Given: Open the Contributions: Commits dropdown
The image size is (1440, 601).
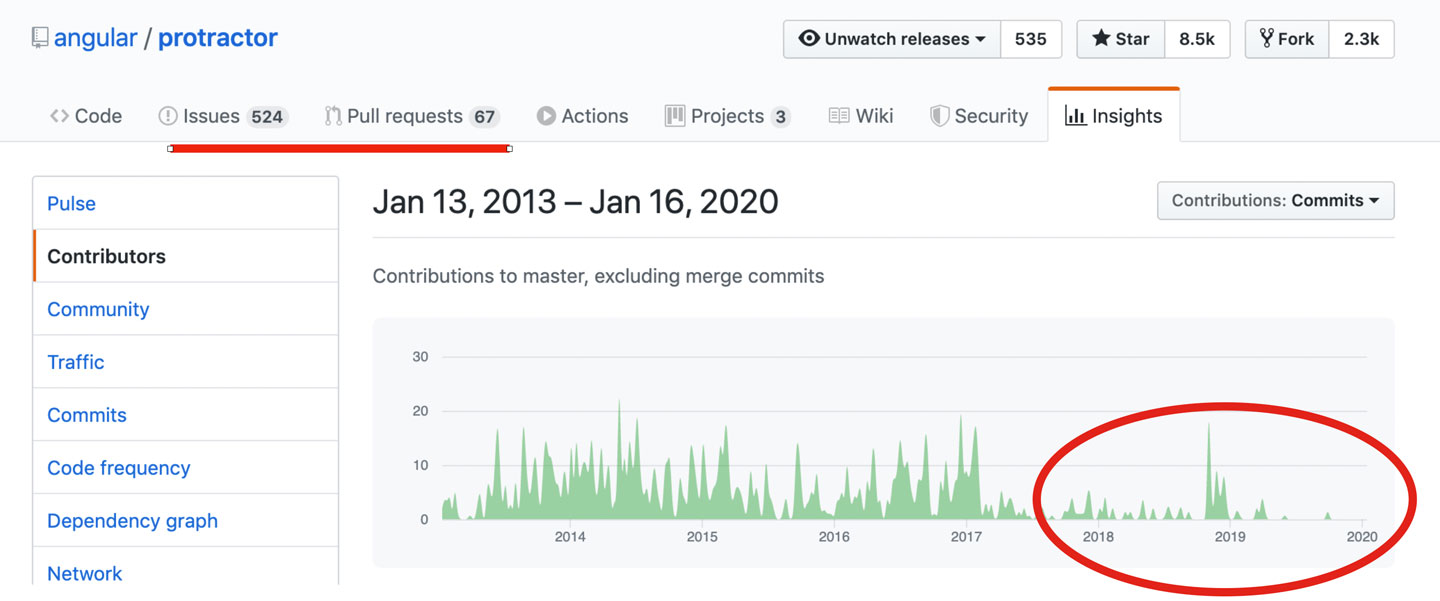Looking at the screenshot, I should (1275, 200).
